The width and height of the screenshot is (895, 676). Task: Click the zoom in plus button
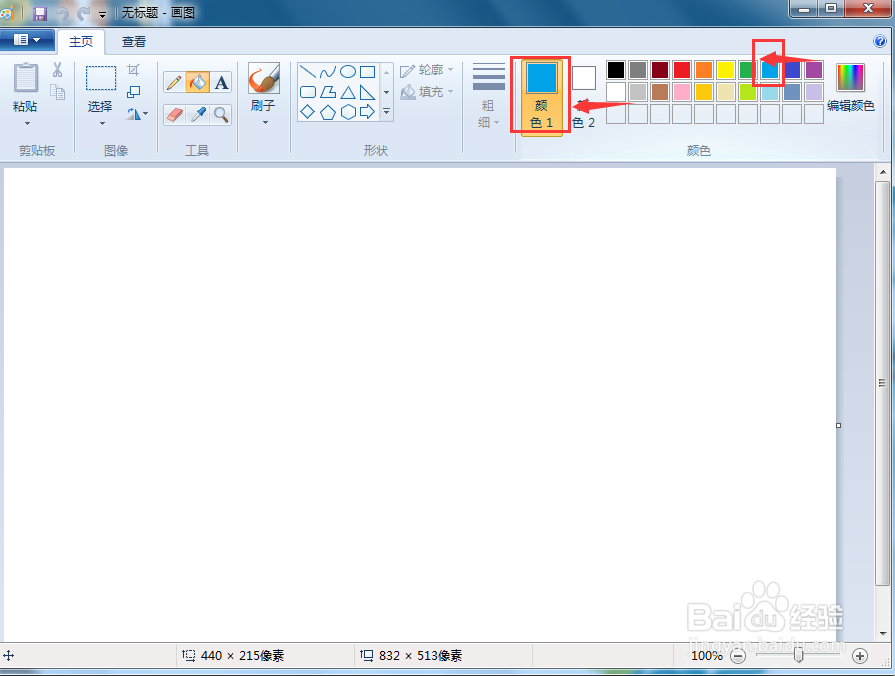click(x=860, y=656)
